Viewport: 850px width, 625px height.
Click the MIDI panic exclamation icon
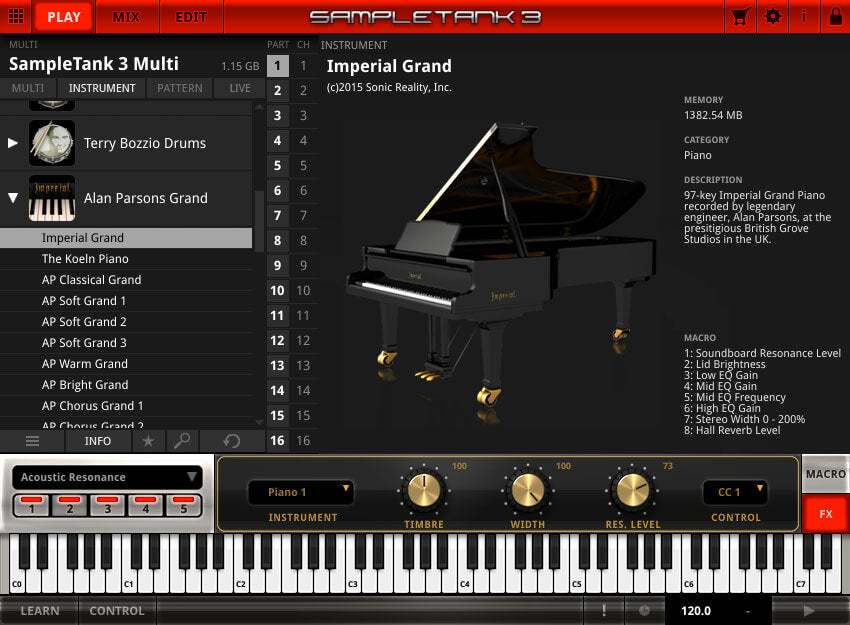(604, 610)
